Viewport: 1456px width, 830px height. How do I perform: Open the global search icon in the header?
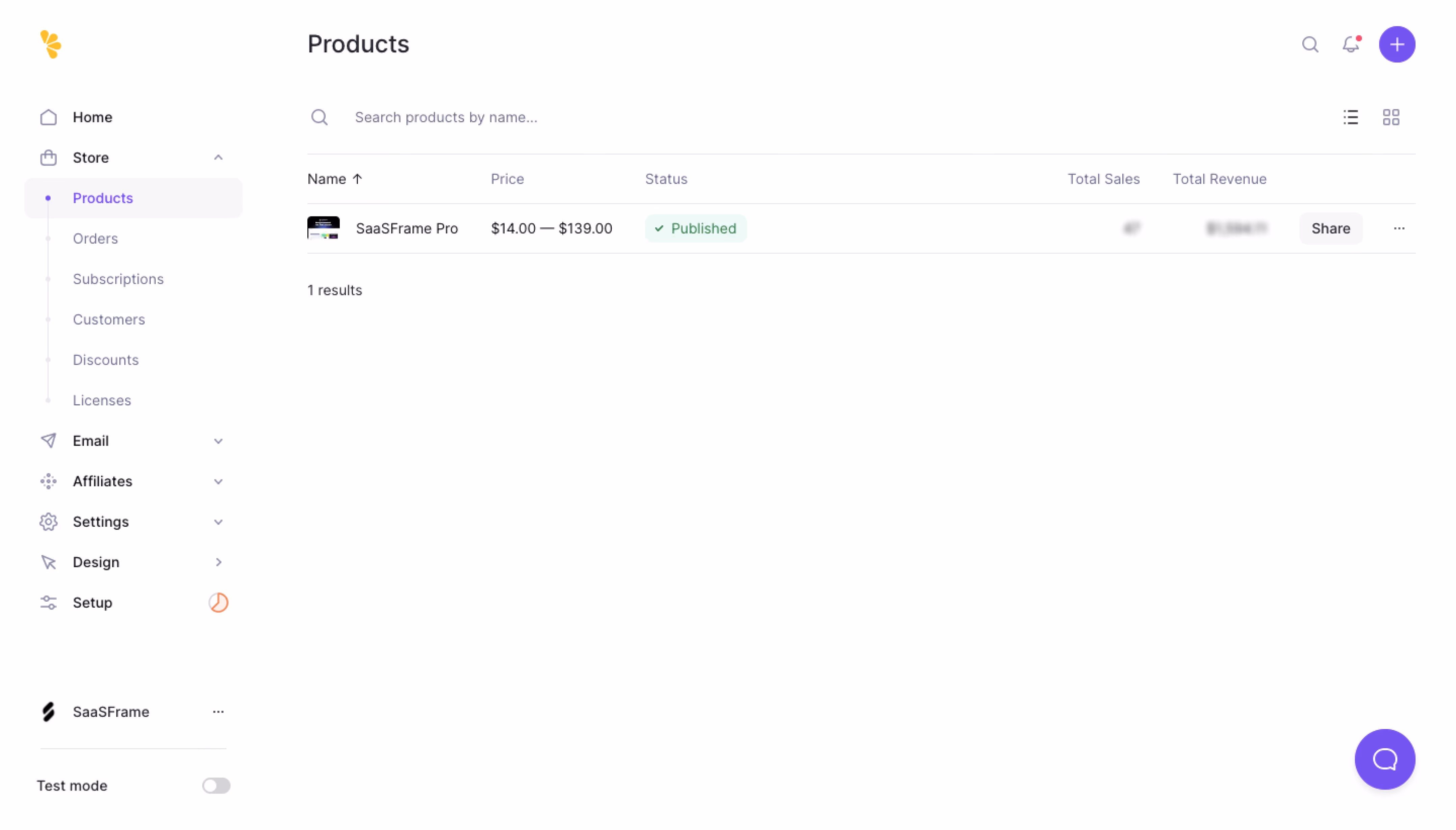(x=1309, y=45)
